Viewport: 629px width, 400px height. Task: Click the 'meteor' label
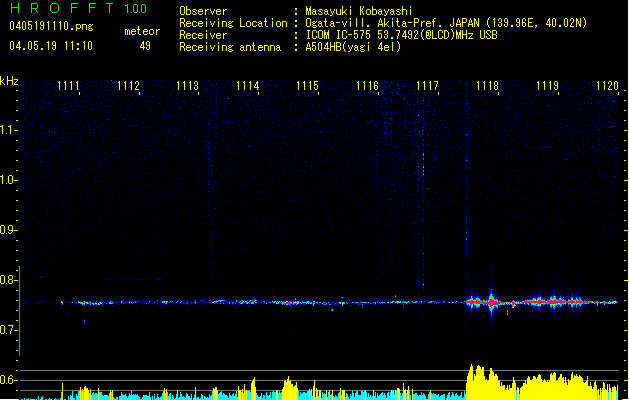(142, 31)
